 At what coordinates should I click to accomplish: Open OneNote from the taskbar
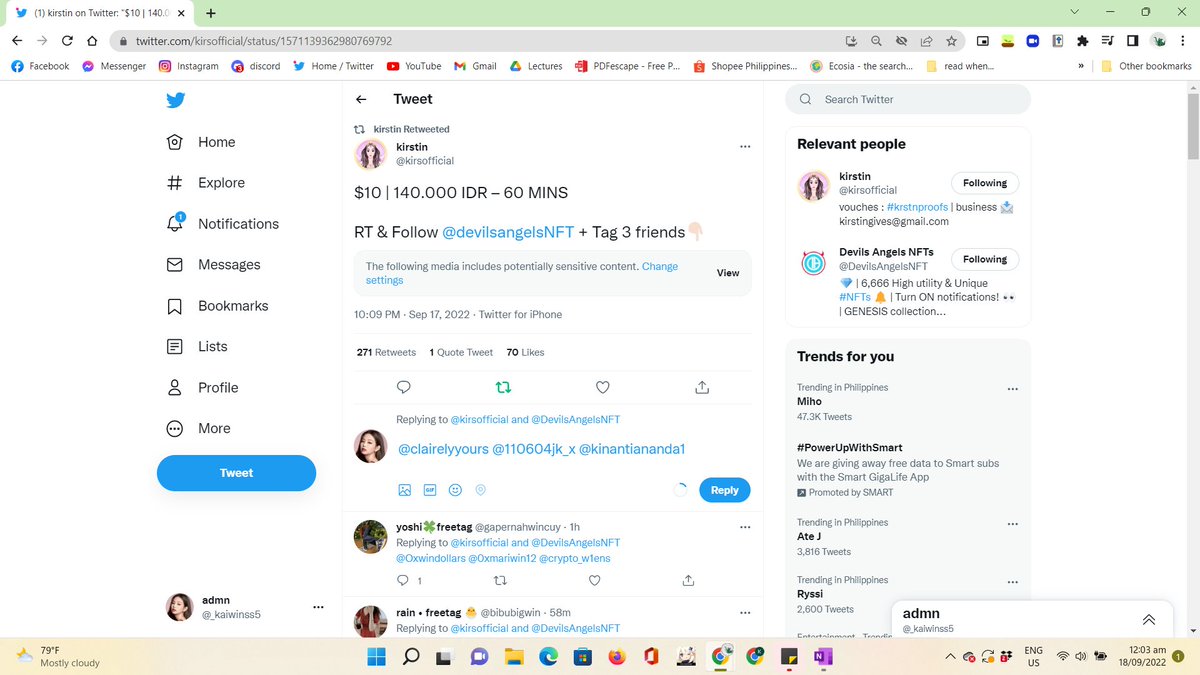[823, 657]
